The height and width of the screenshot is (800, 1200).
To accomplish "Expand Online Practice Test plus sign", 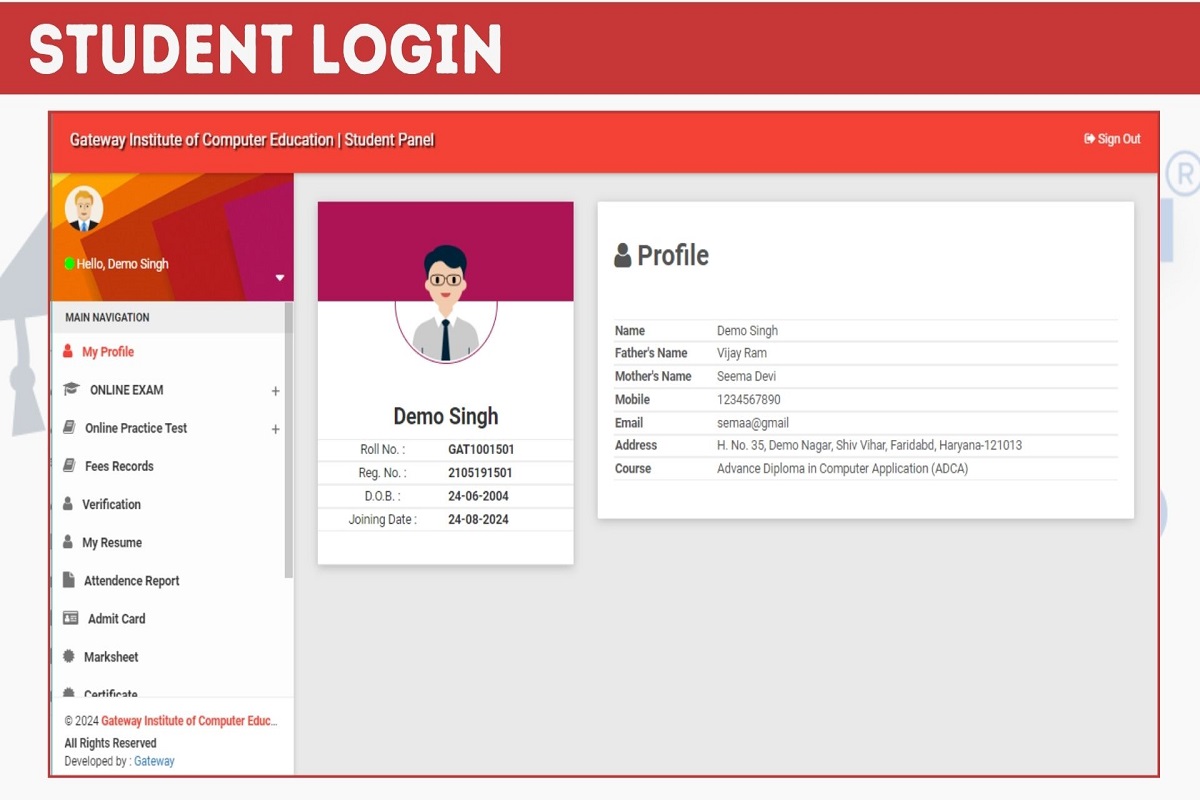I will pyautogui.click(x=275, y=429).
